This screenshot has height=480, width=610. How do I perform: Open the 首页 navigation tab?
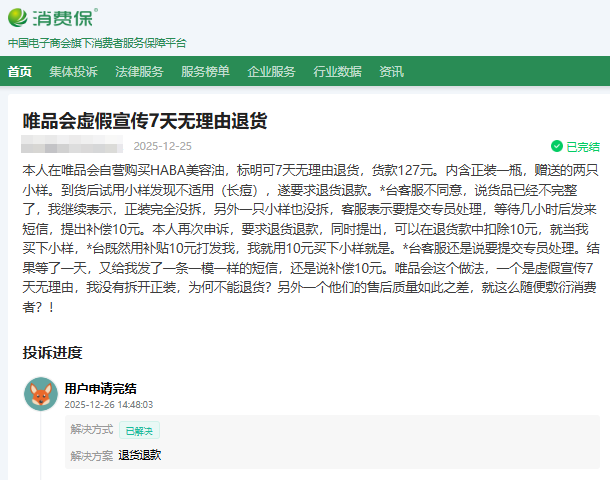(20, 72)
